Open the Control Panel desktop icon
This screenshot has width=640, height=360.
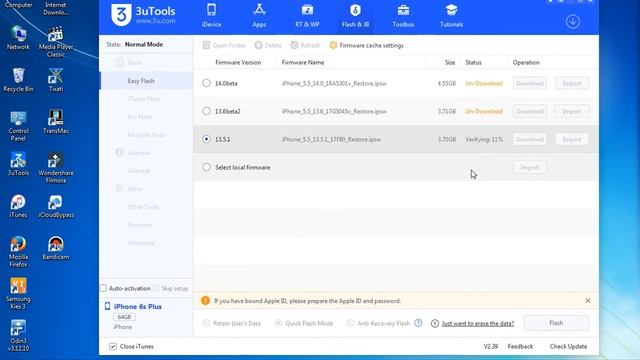click(x=18, y=126)
